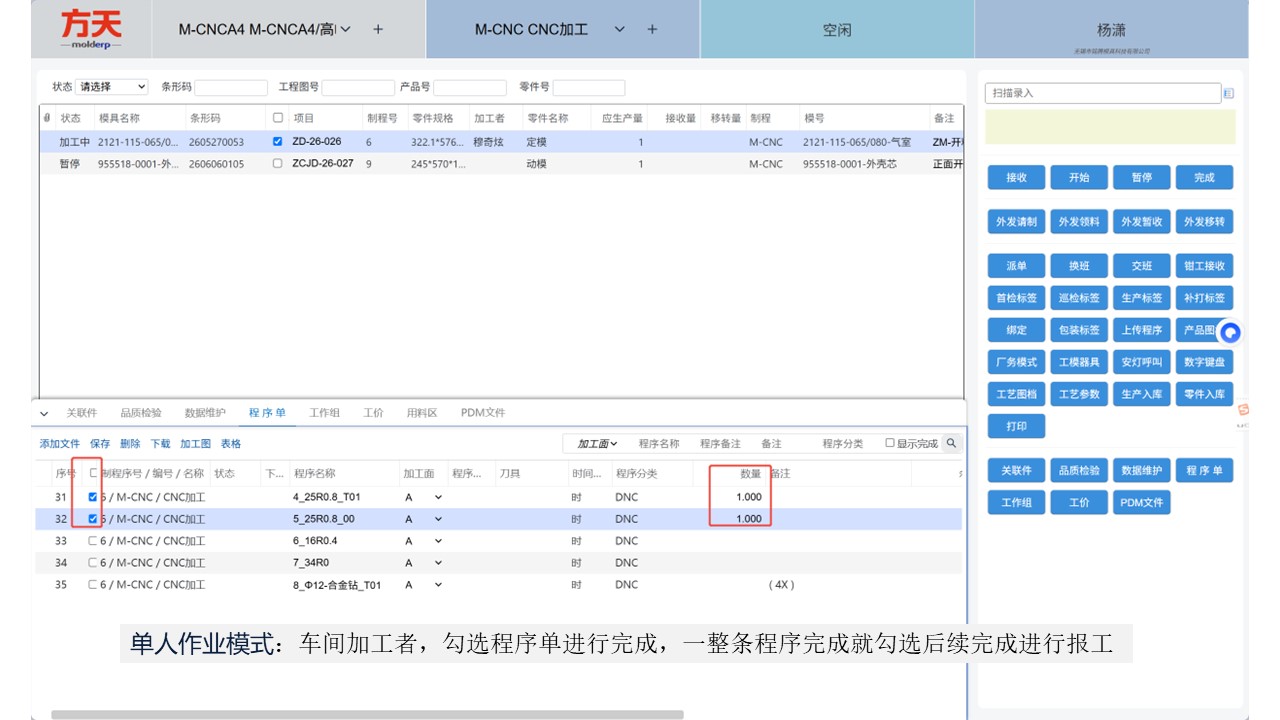Click the 添加文件 link

click(60, 444)
